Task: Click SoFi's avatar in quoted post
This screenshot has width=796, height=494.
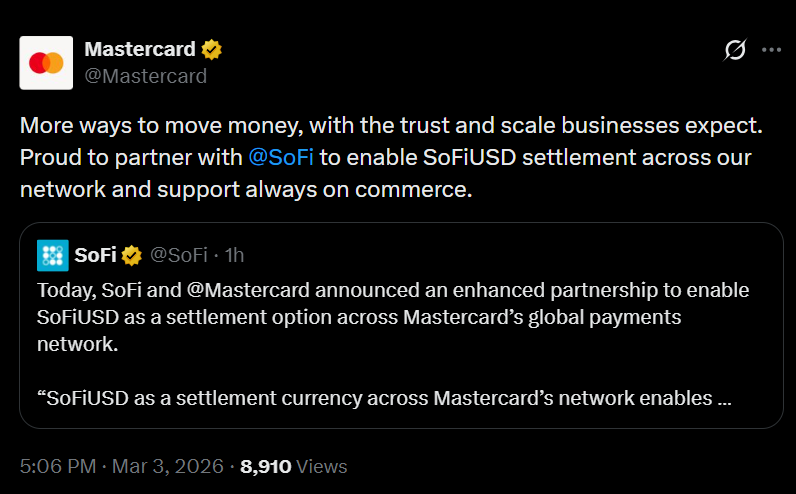Action: coord(52,256)
